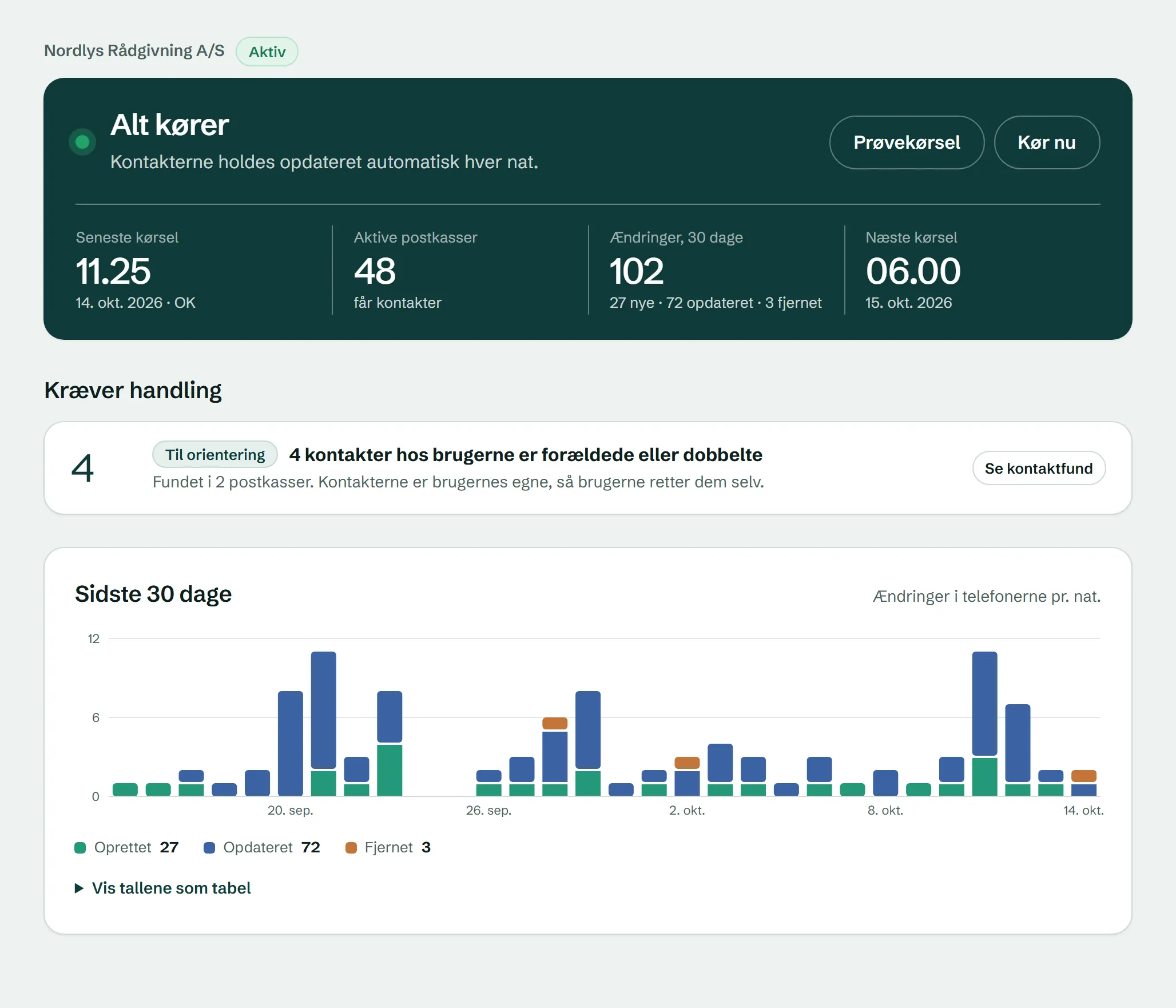This screenshot has width=1176, height=1008.
Task: Click the 26. sep. axis label
Action: (x=488, y=810)
